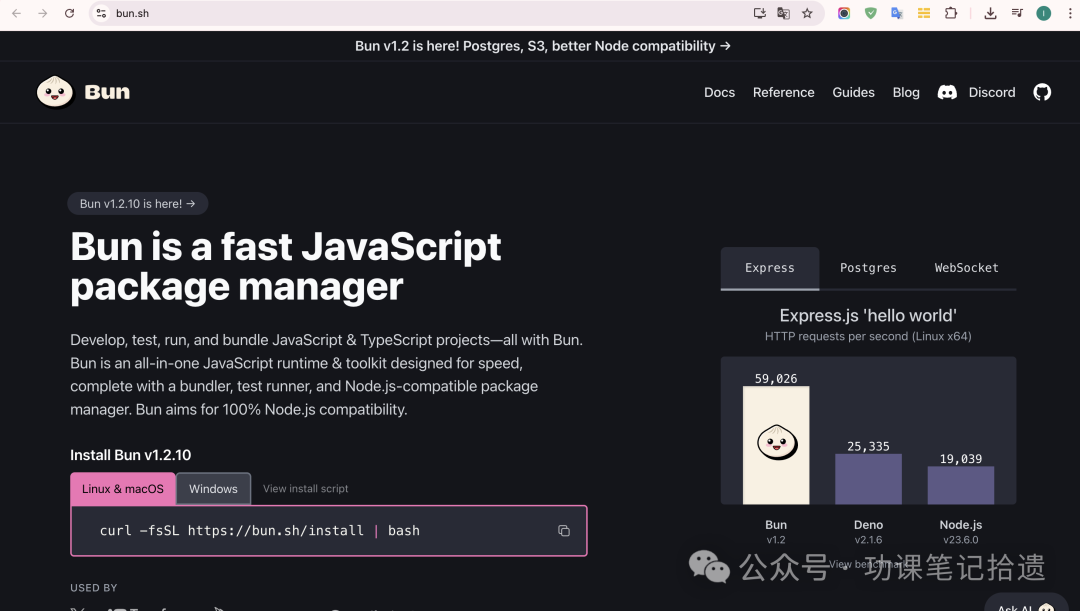Click the Bun logo in header
Viewport: 1080px width, 611px height.
(x=83, y=92)
